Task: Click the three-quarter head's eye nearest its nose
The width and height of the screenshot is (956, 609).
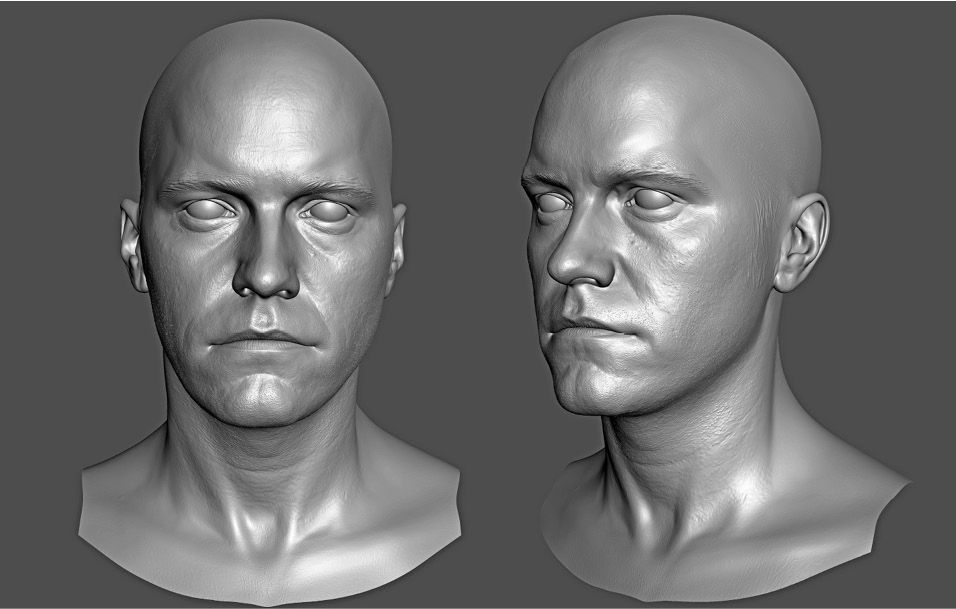Action: tap(551, 202)
